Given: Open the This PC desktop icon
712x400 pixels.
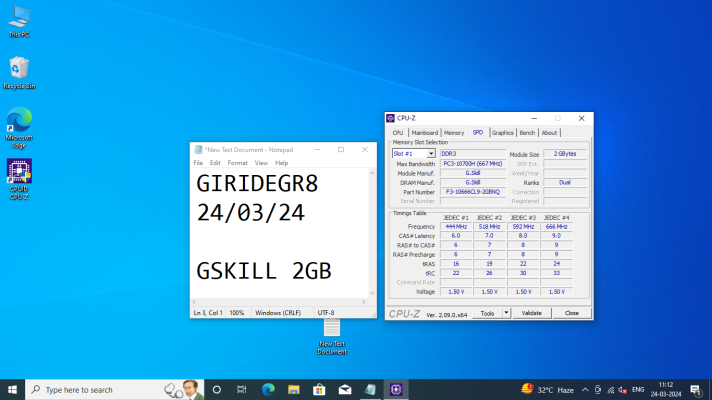Looking at the screenshot, I should (19, 22).
